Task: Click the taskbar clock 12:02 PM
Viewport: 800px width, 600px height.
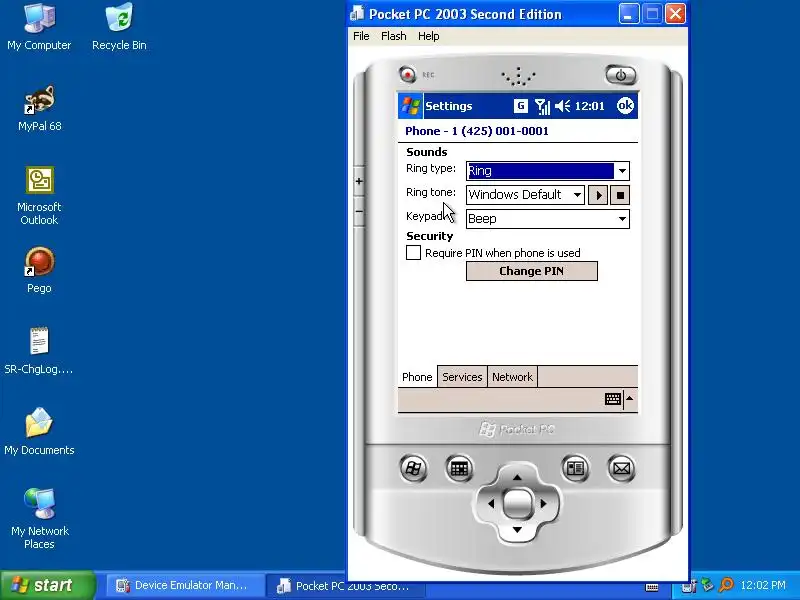Action: 763,585
